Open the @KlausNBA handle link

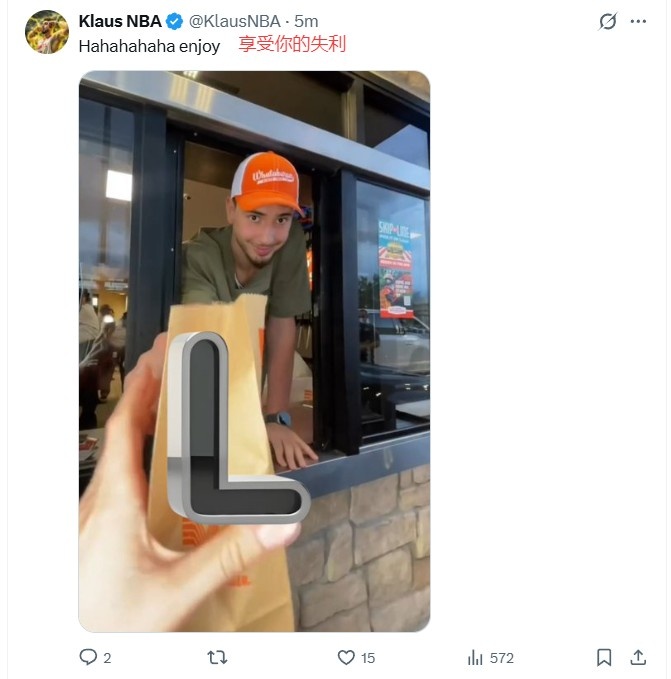coord(235,21)
